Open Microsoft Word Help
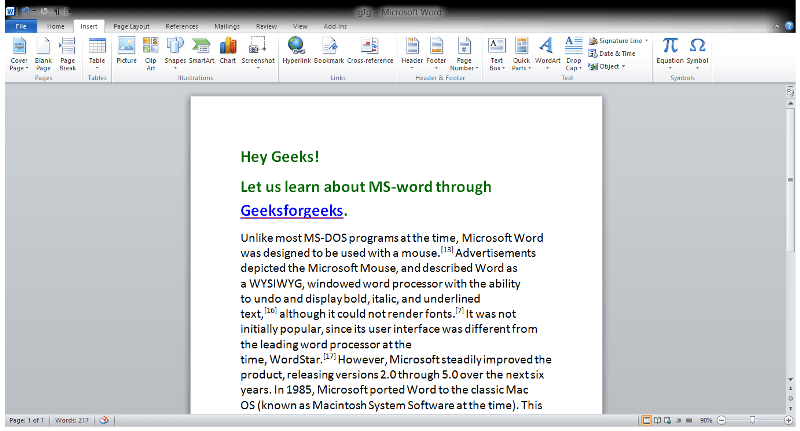 click(x=789, y=26)
